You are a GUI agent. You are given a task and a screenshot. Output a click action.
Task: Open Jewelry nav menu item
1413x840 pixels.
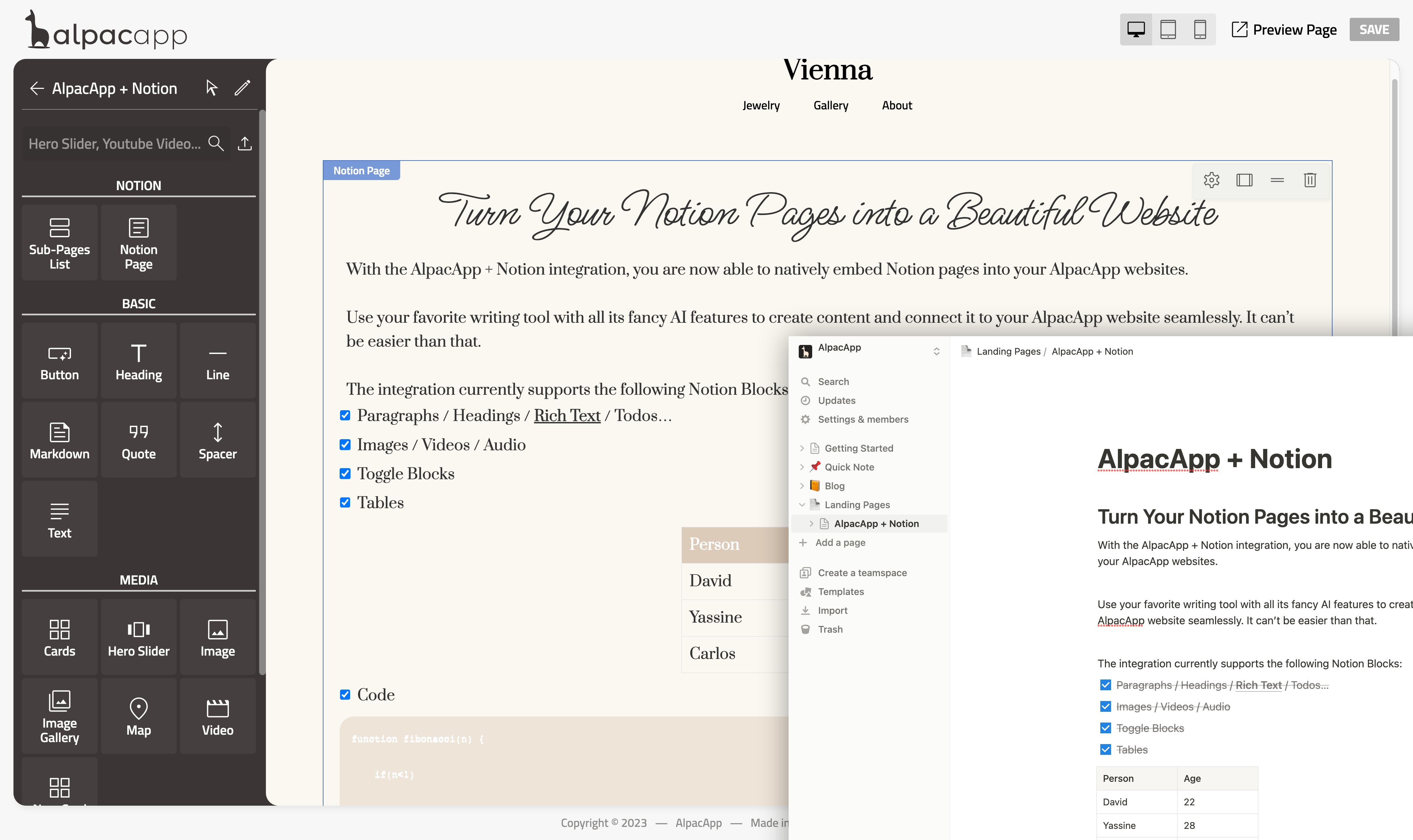click(761, 105)
